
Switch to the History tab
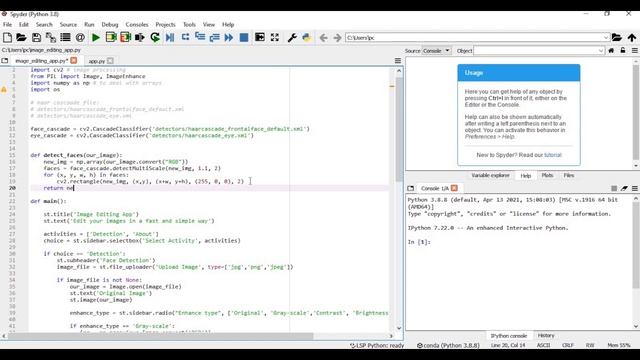546,336
